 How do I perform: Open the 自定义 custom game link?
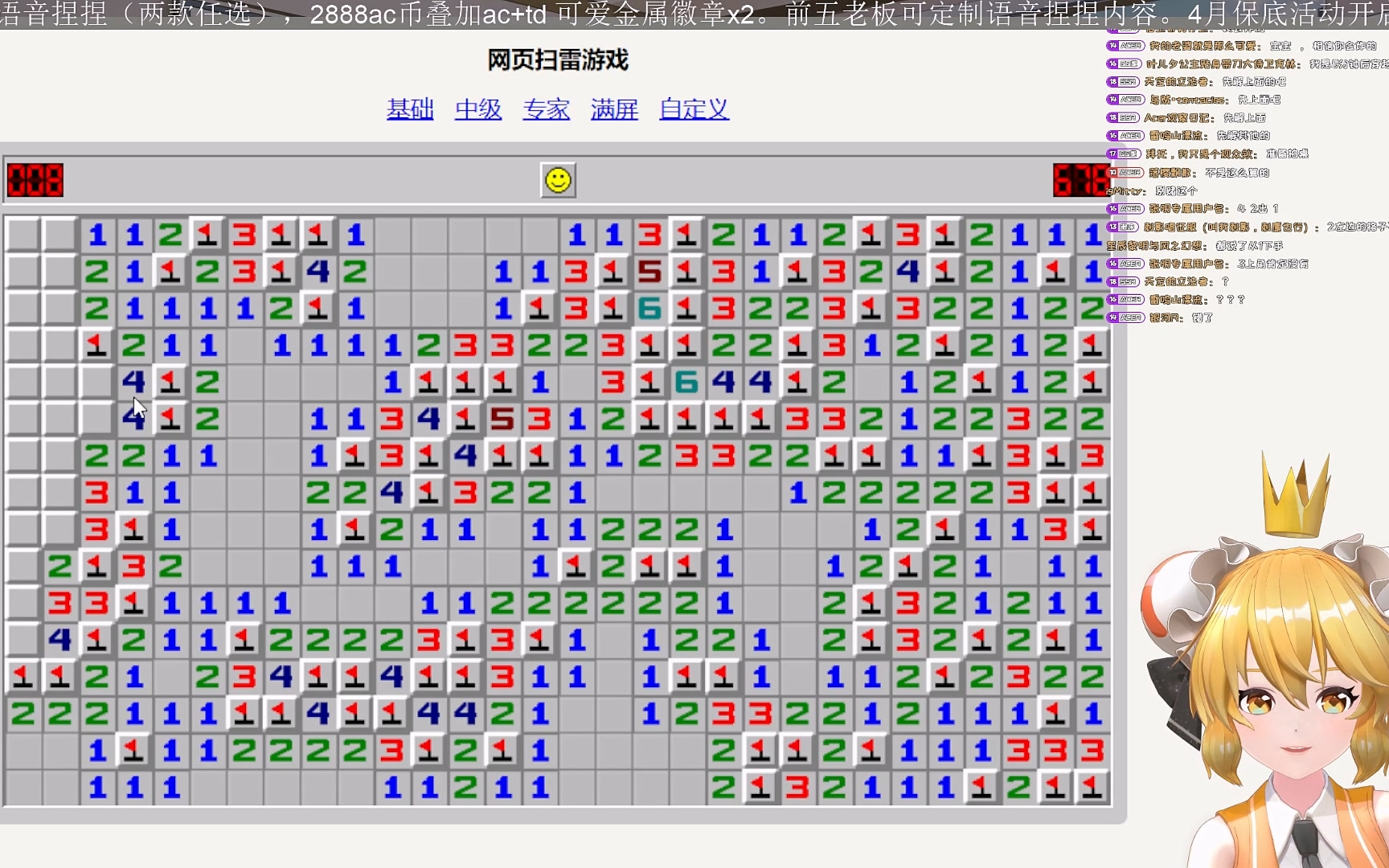click(x=694, y=109)
